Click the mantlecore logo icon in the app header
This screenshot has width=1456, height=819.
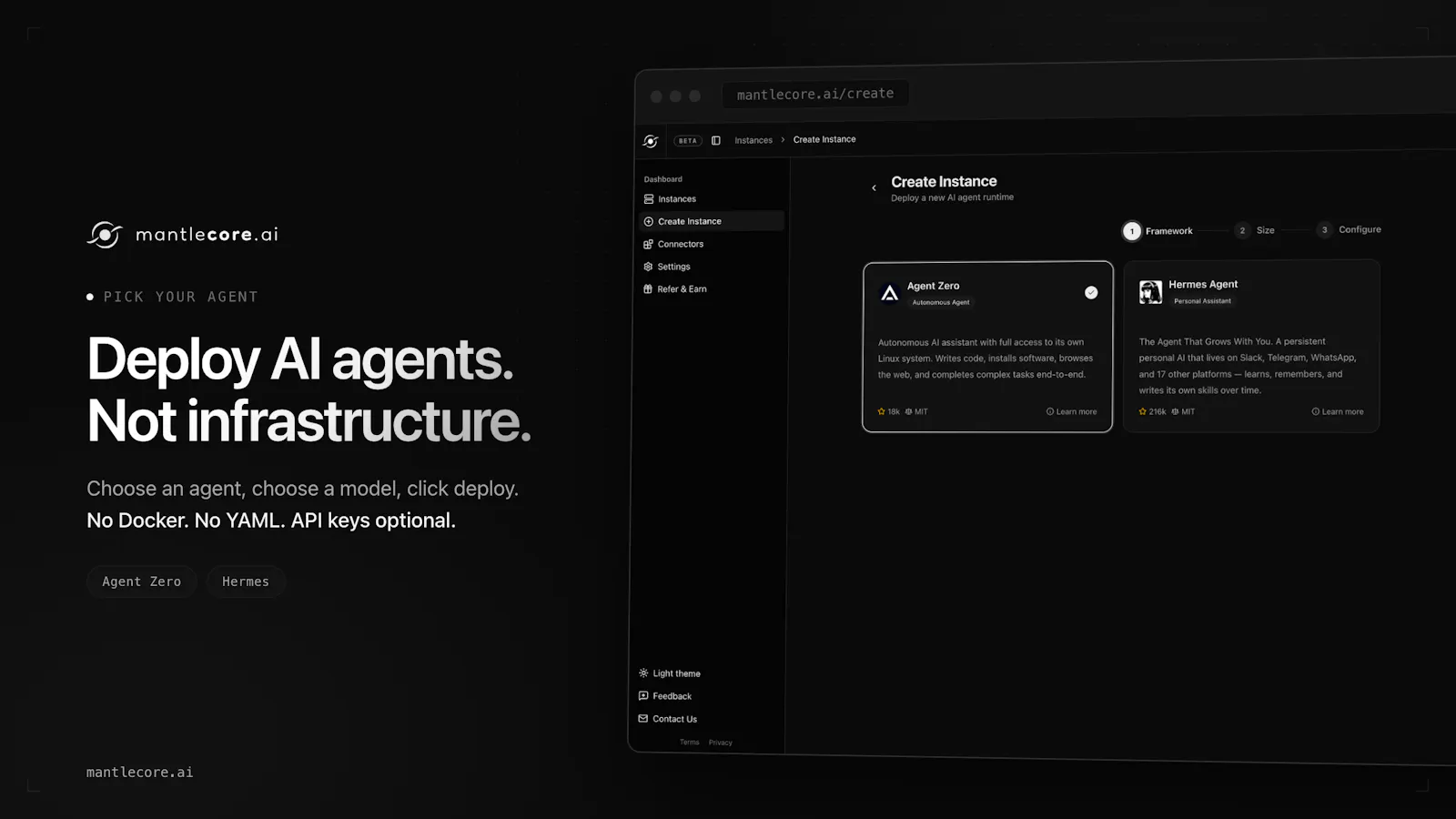[x=651, y=141]
